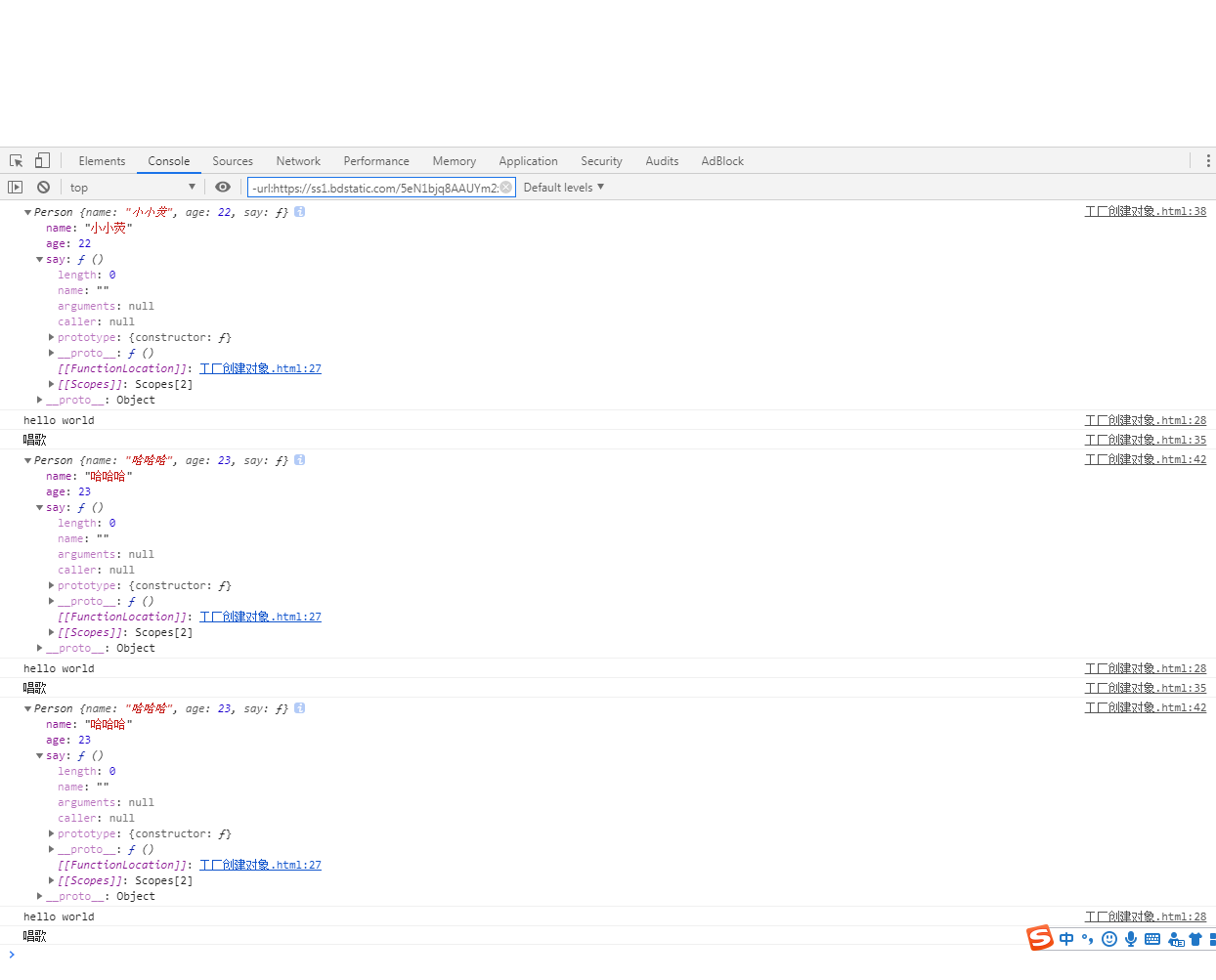Open the Sogou input emoji picker
The width and height of the screenshot is (1216, 980).
point(1110,939)
